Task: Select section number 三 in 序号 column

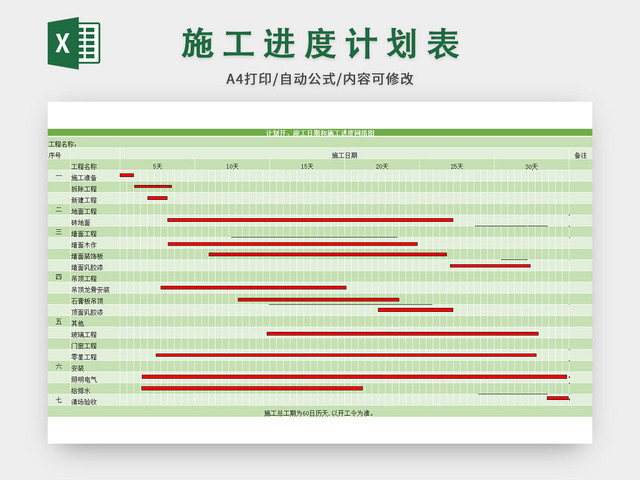Action: (x=59, y=232)
